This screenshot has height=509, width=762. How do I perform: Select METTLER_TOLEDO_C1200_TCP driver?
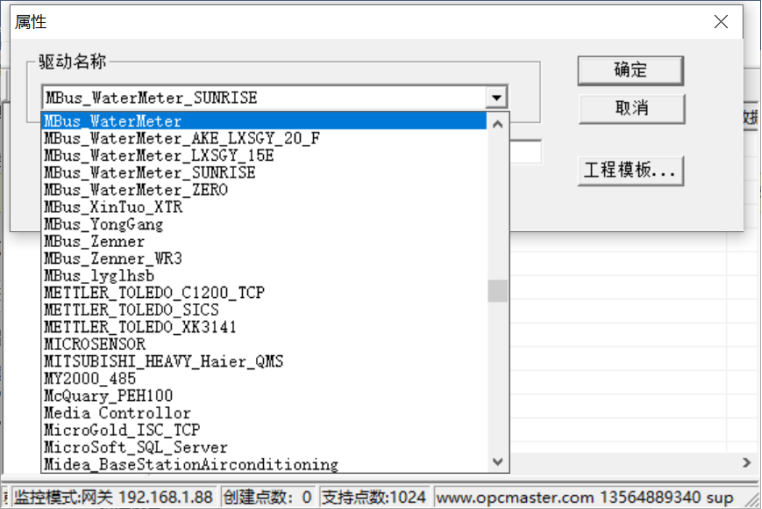264,293
